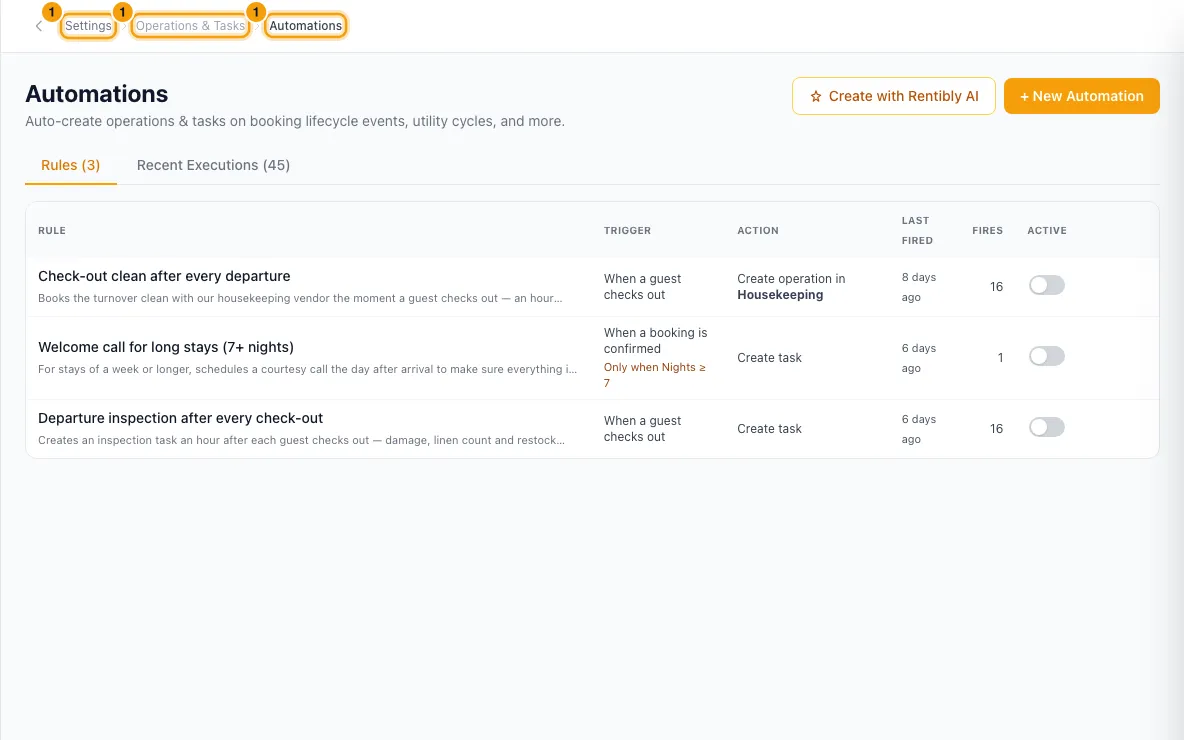Viewport: 1184px width, 740px height.
Task: Click the star icon in Create with Rentibly AI
Action: (x=816, y=97)
